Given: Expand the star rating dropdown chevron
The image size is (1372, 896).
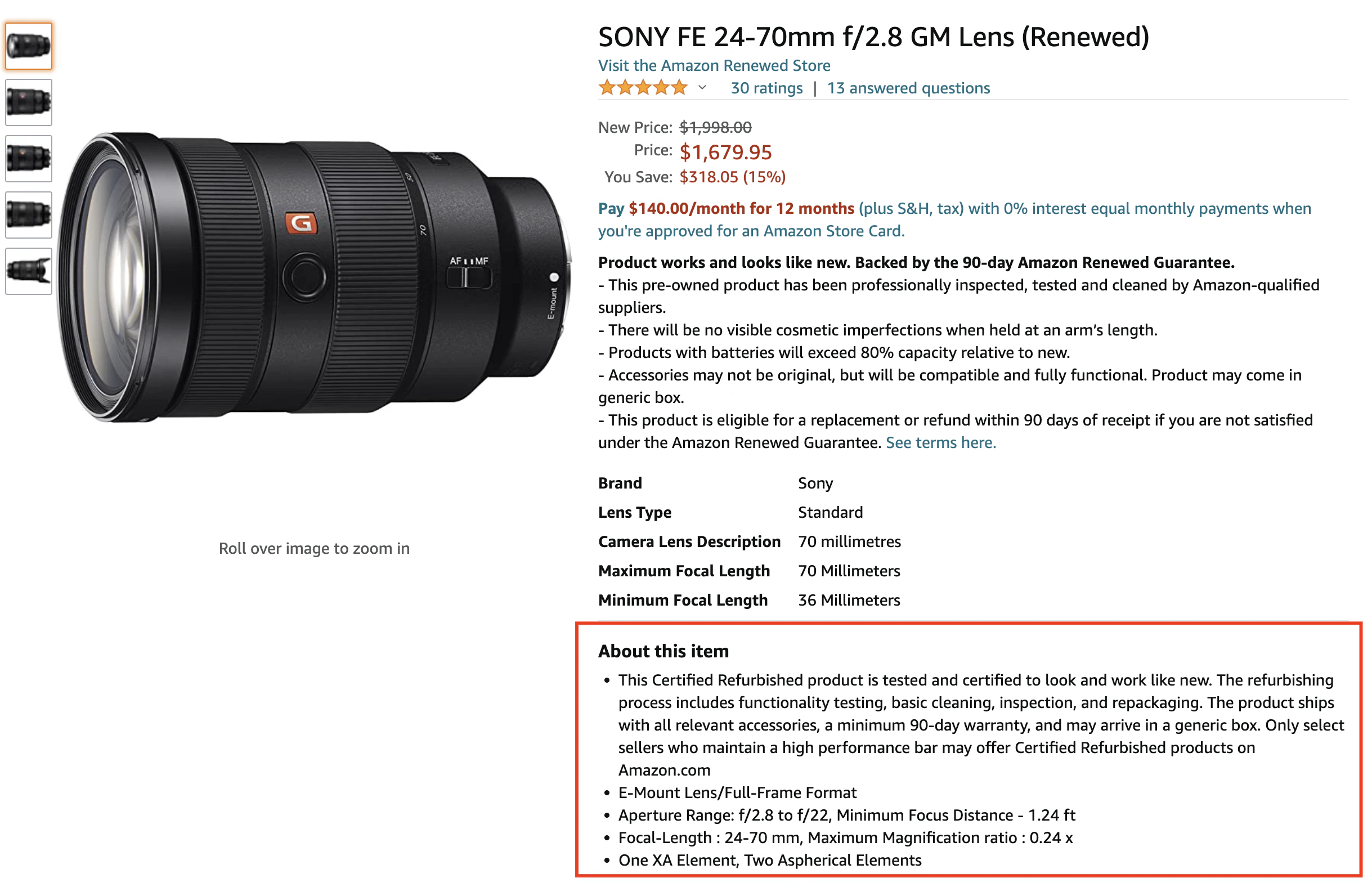Looking at the screenshot, I should point(702,88).
